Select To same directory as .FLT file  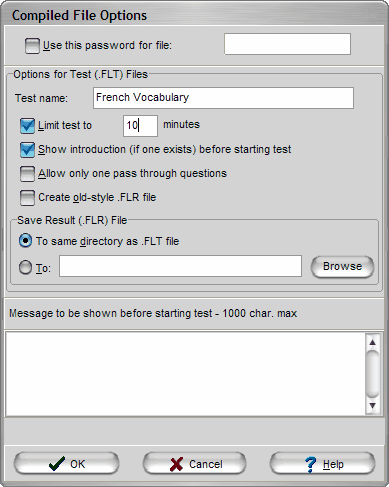pyautogui.click(x=25, y=241)
